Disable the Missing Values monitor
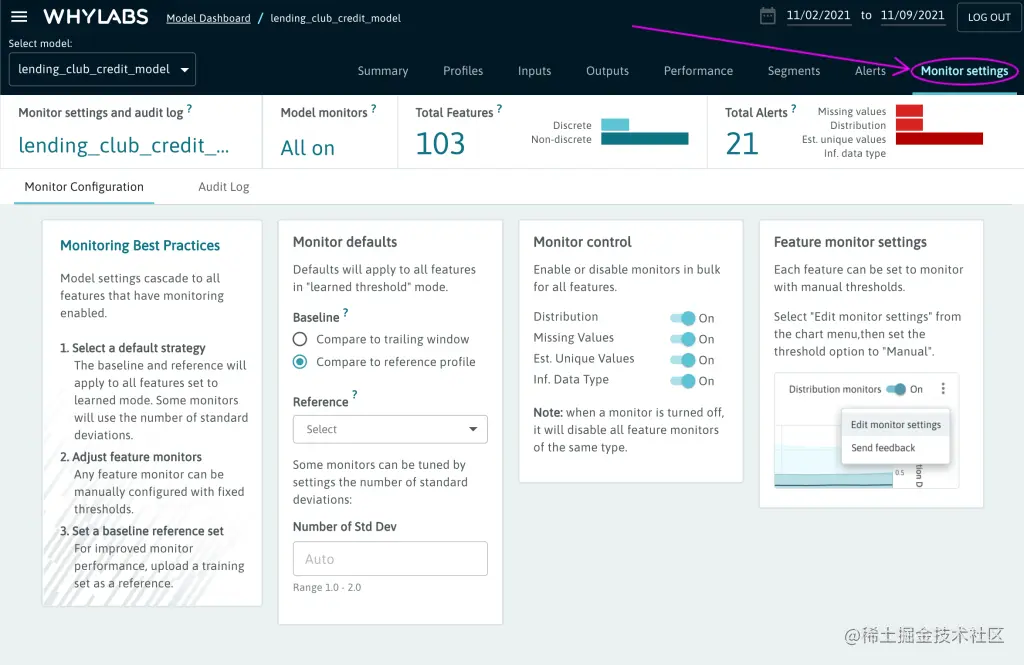The image size is (1024, 665). tap(683, 339)
